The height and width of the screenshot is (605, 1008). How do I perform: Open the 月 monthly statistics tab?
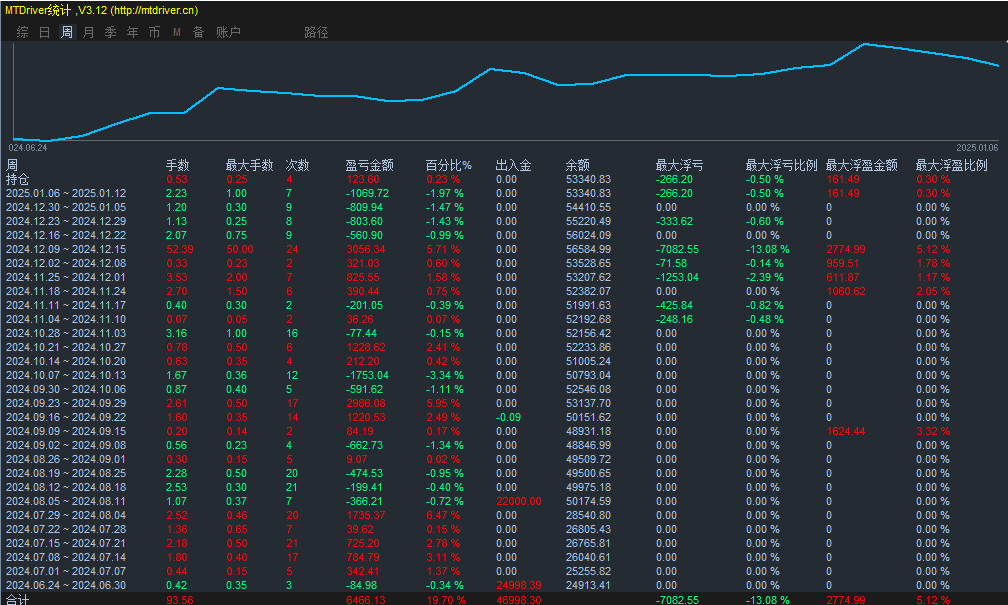click(88, 32)
